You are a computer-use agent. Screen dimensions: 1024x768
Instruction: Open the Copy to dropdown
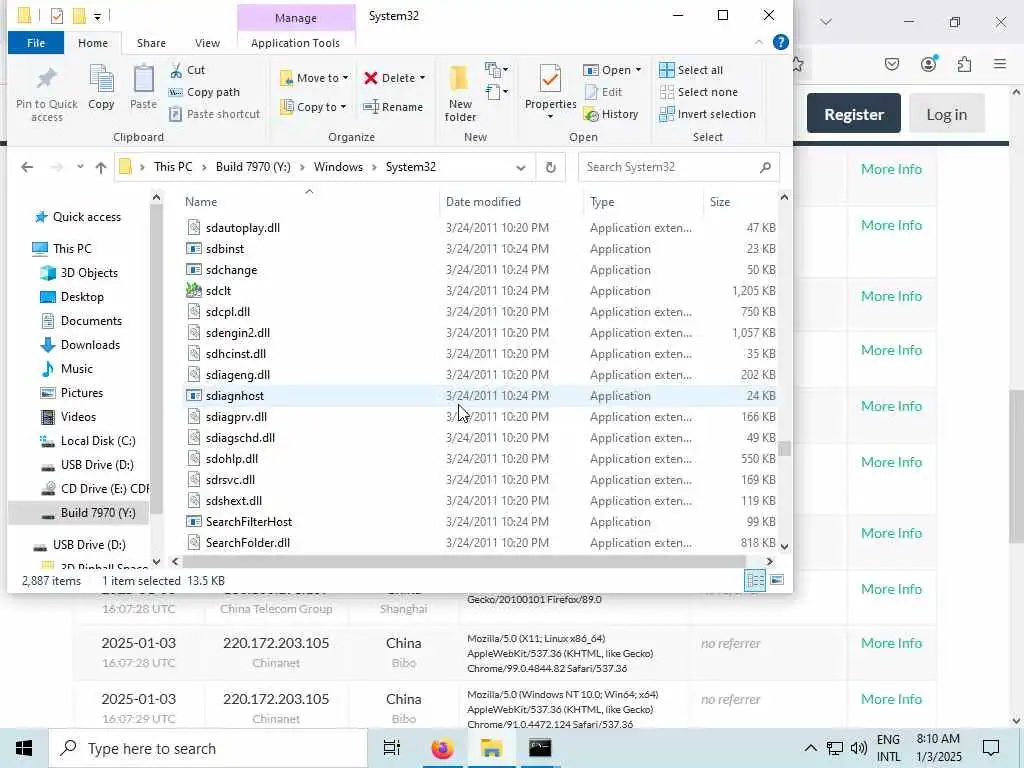[313, 107]
